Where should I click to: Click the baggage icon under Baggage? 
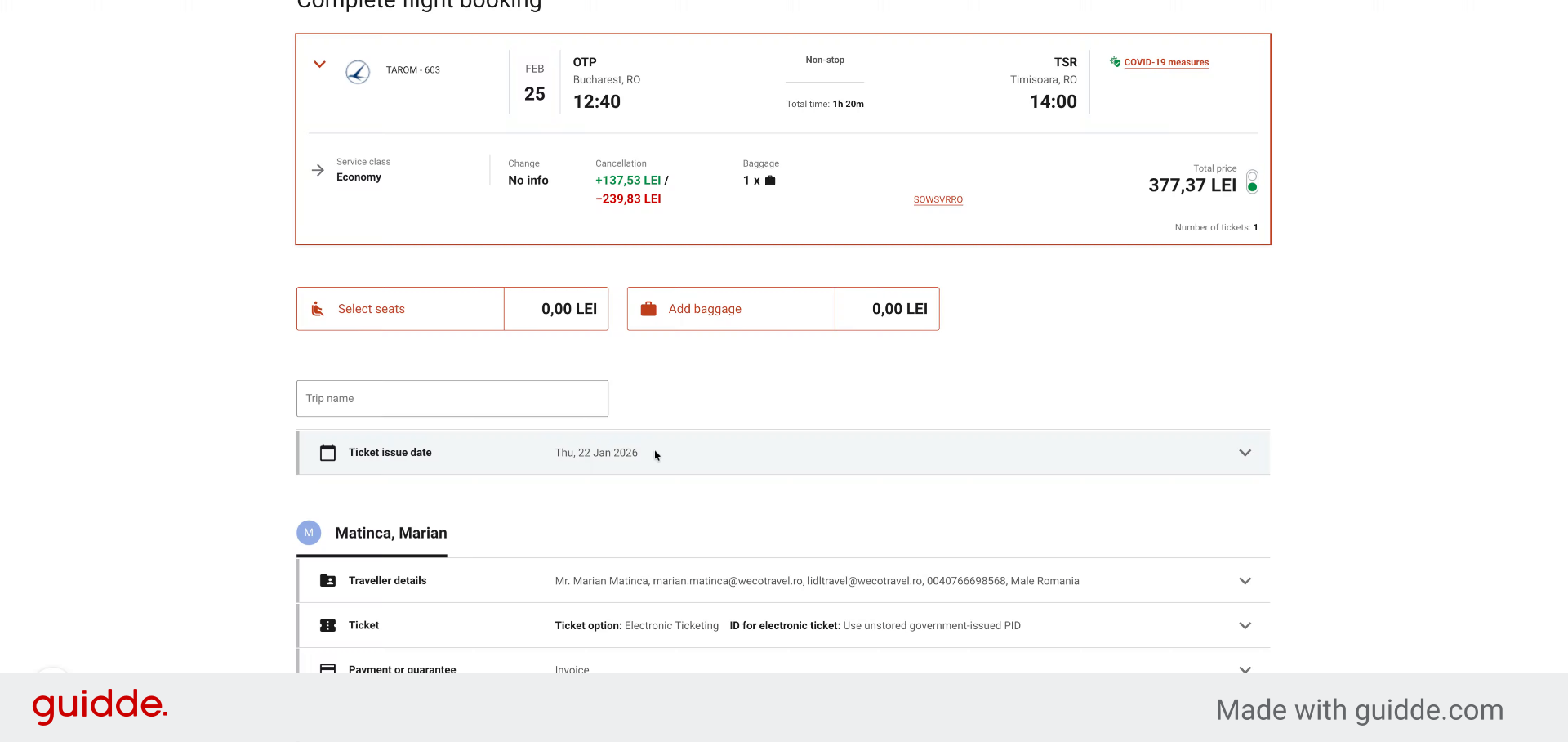tap(770, 181)
